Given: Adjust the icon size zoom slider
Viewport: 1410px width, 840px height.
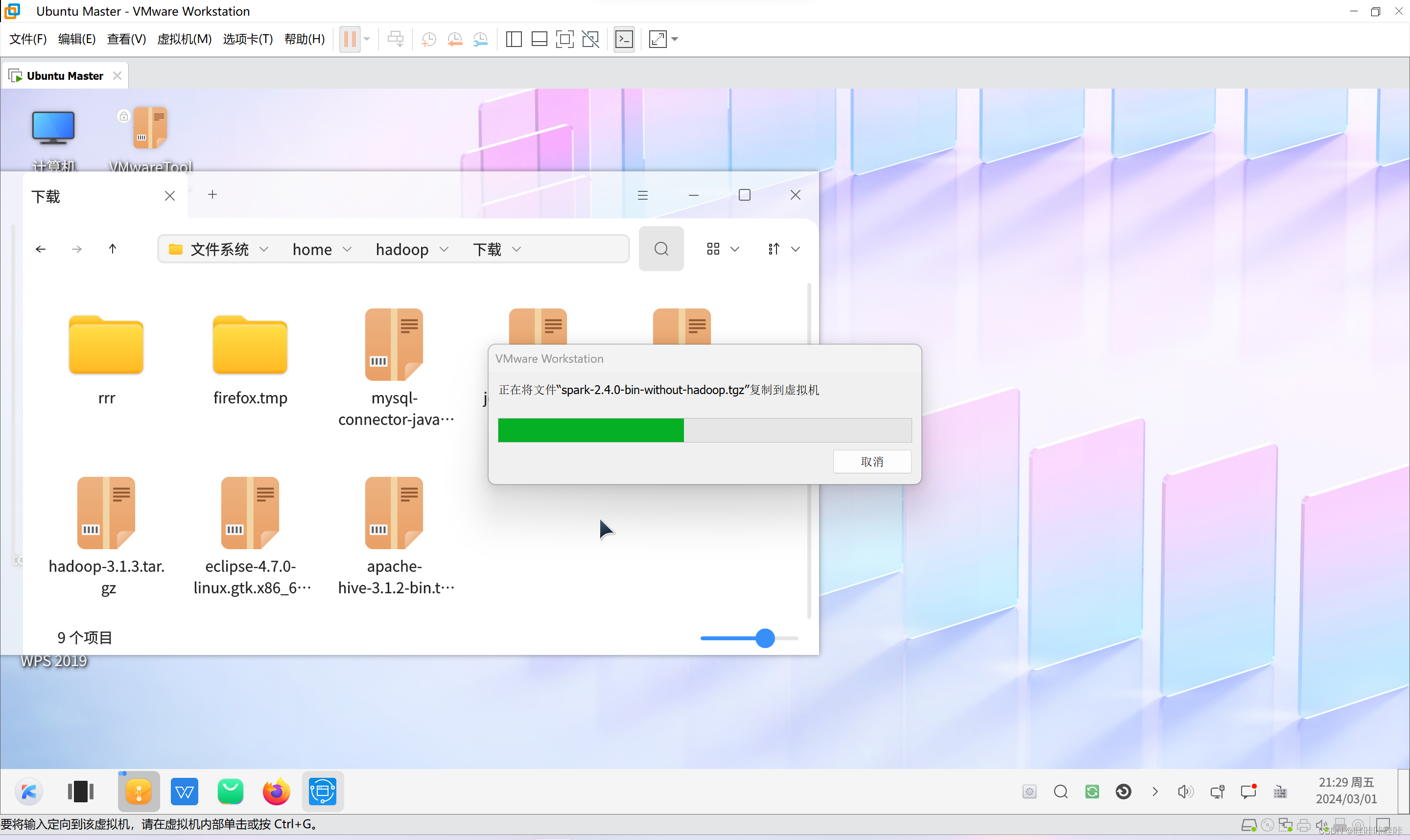Looking at the screenshot, I should [765, 638].
